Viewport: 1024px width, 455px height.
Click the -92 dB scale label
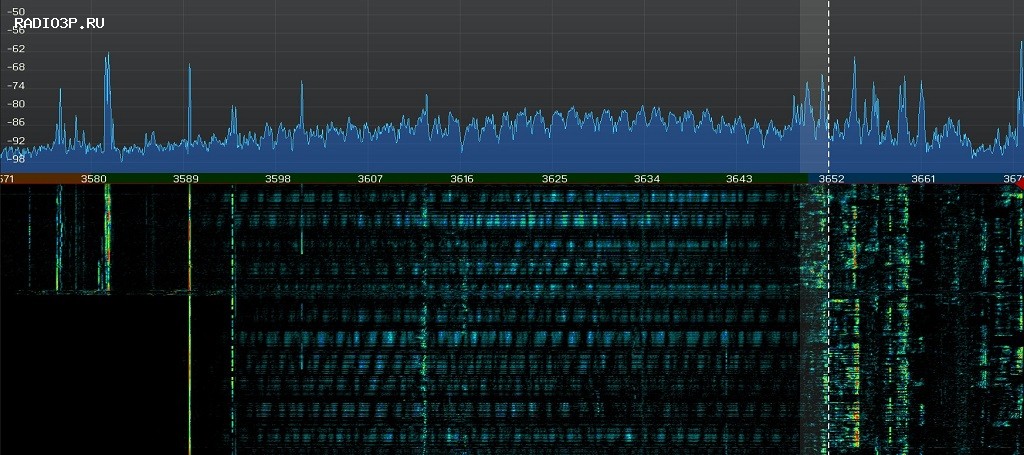(16, 140)
